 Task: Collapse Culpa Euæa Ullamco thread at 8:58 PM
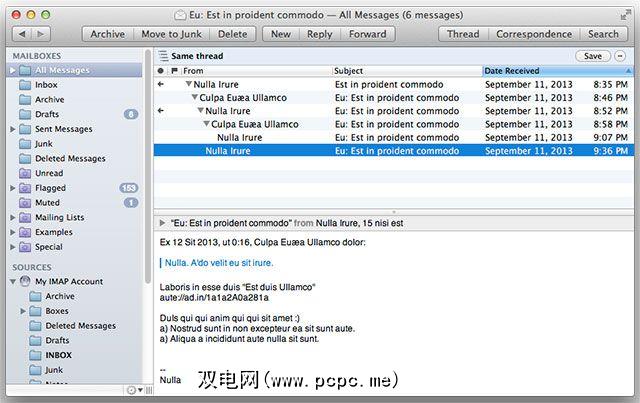(x=206, y=124)
